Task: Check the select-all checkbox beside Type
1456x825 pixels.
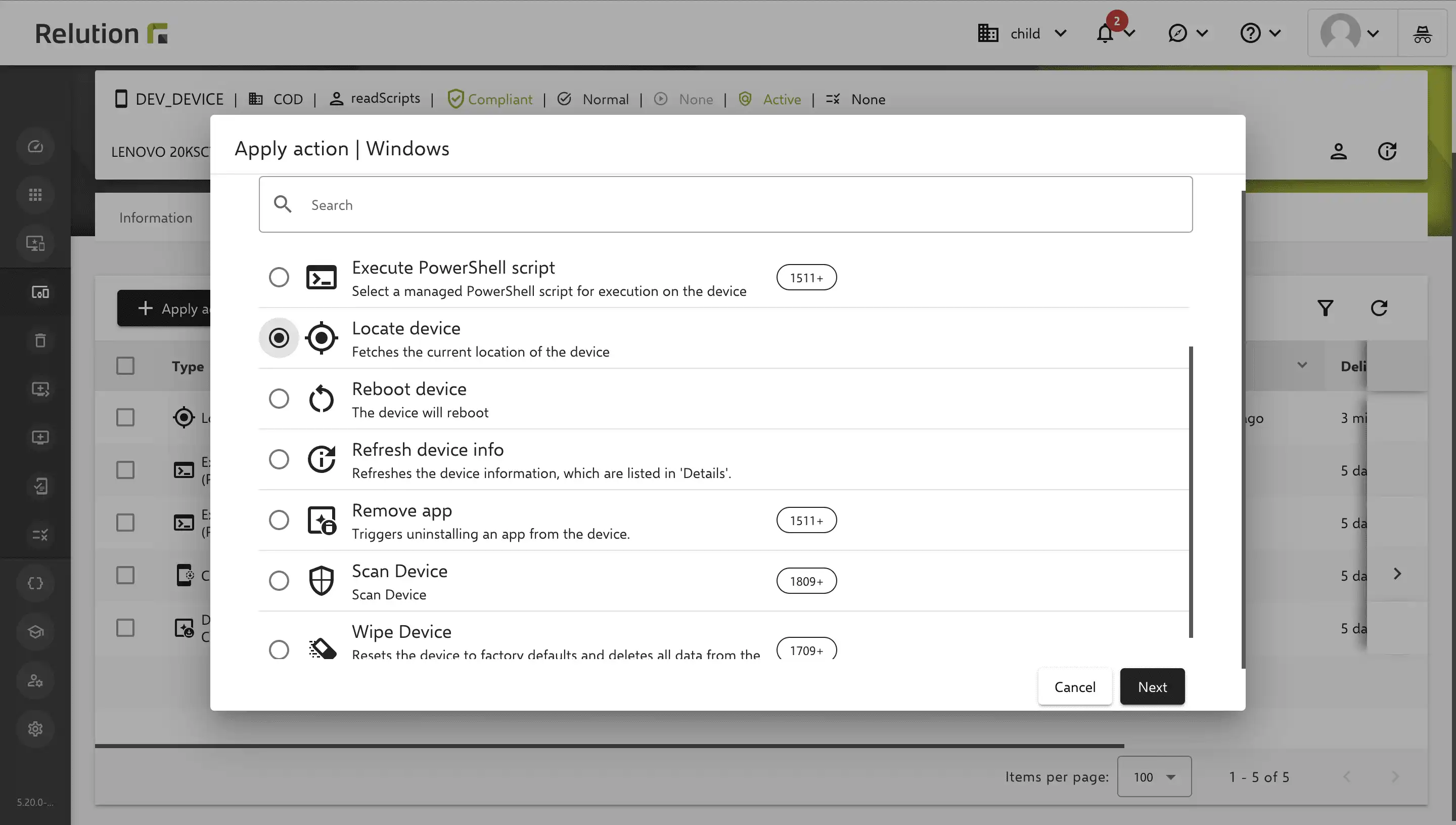Action: point(125,366)
